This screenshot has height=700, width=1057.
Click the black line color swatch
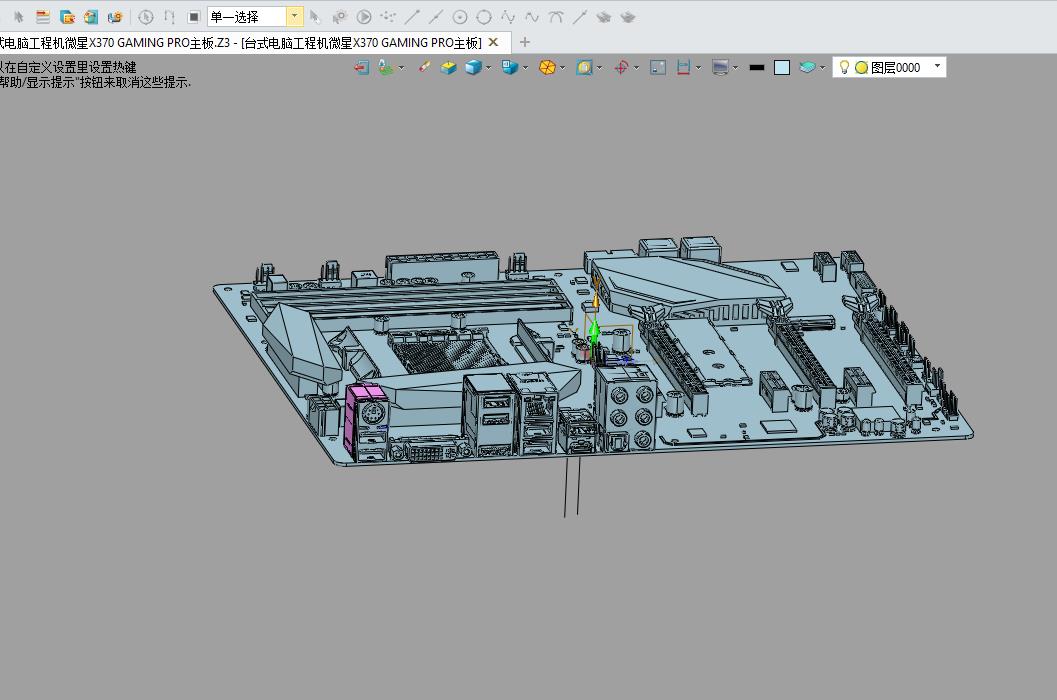756,67
